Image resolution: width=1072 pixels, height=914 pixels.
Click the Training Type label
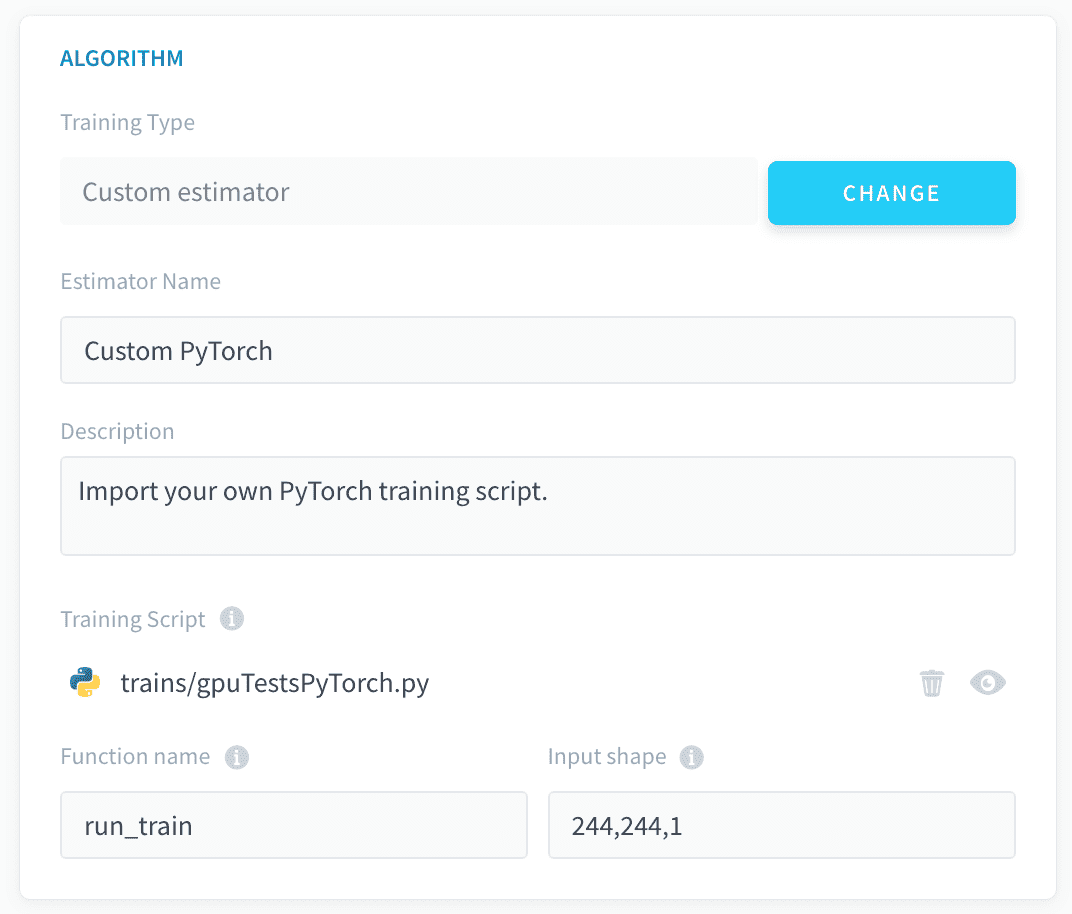click(x=128, y=123)
